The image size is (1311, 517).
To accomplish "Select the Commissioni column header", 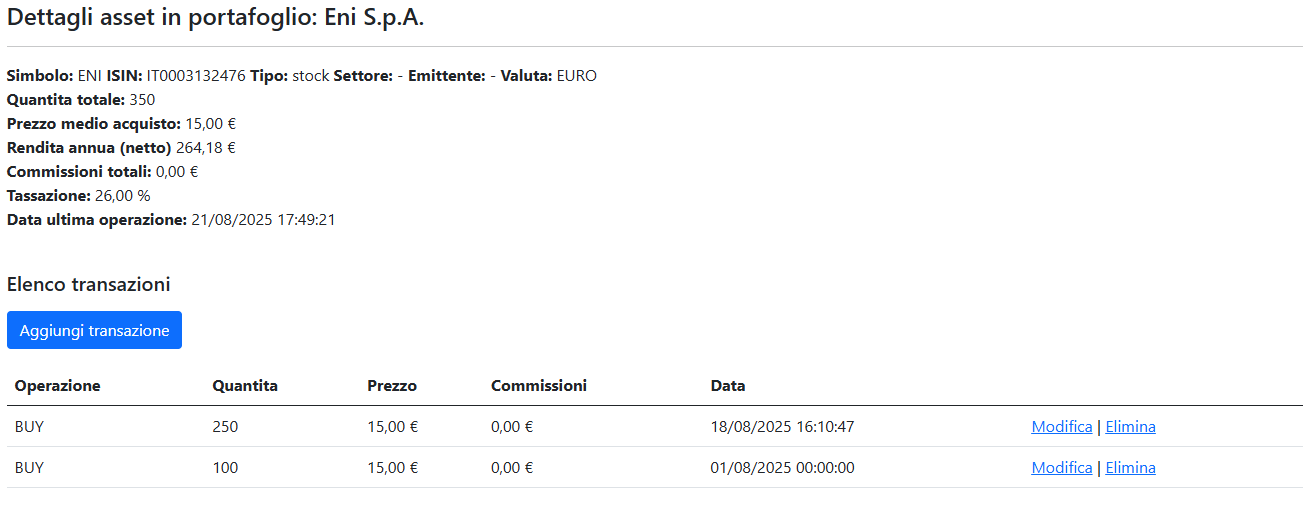I will [538, 386].
